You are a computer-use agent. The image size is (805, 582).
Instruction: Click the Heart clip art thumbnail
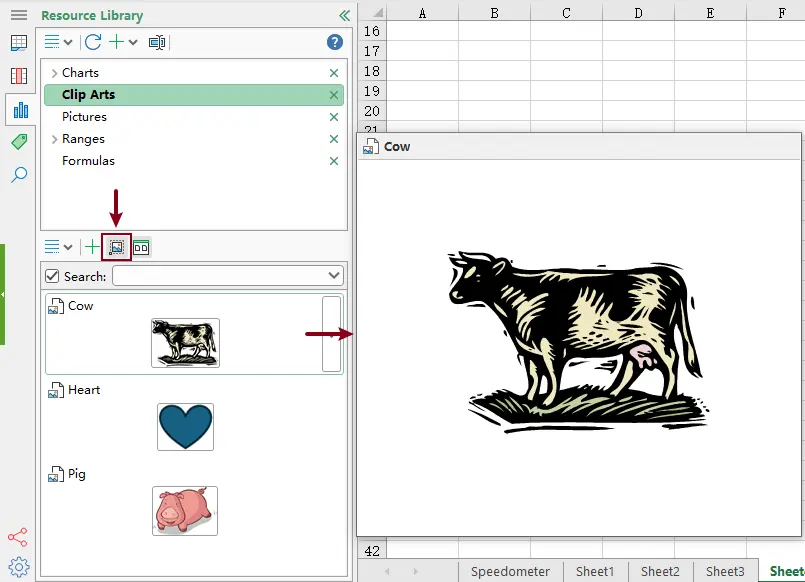point(185,427)
